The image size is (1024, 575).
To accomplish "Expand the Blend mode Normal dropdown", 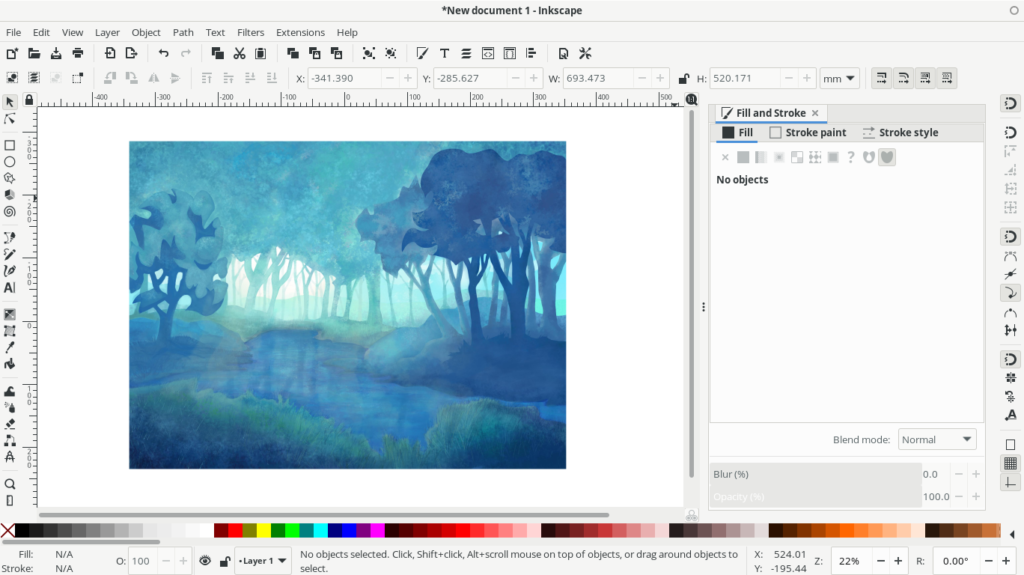I will (936, 439).
